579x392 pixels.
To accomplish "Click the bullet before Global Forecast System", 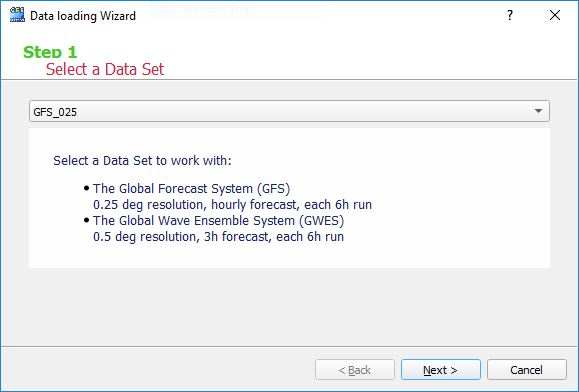I will pos(86,188).
